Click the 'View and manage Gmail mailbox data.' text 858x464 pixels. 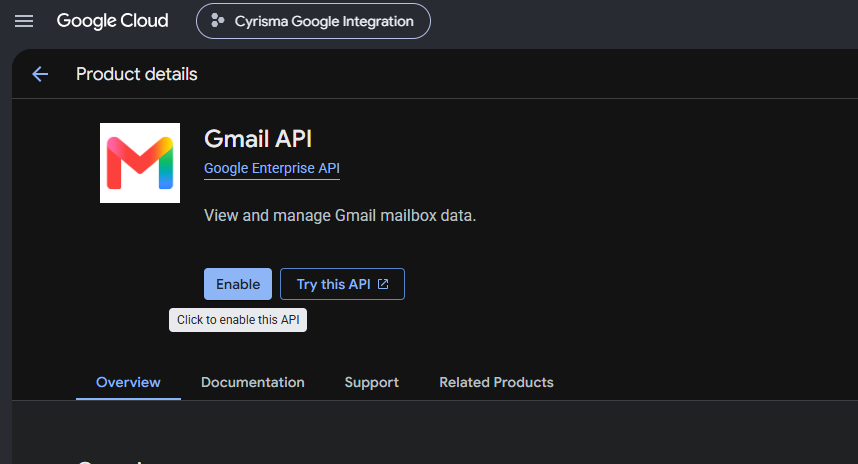point(340,216)
